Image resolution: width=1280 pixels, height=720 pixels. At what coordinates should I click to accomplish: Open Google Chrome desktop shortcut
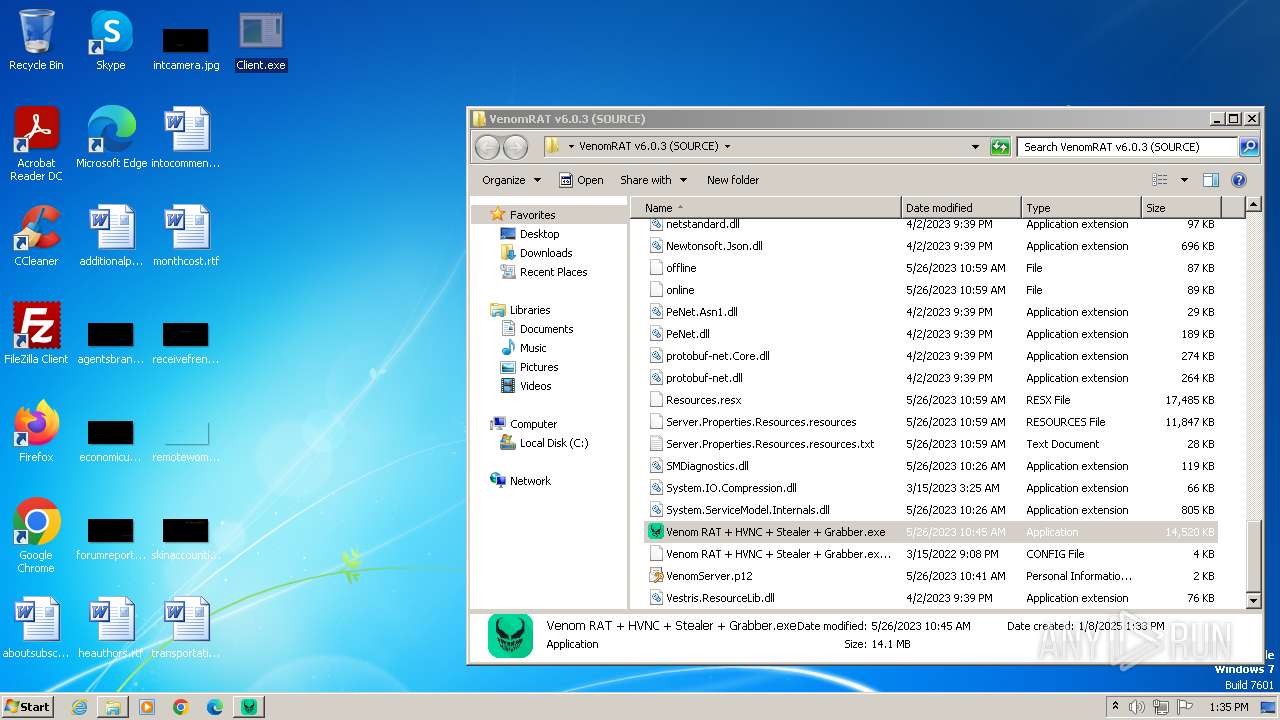tap(36, 537)
